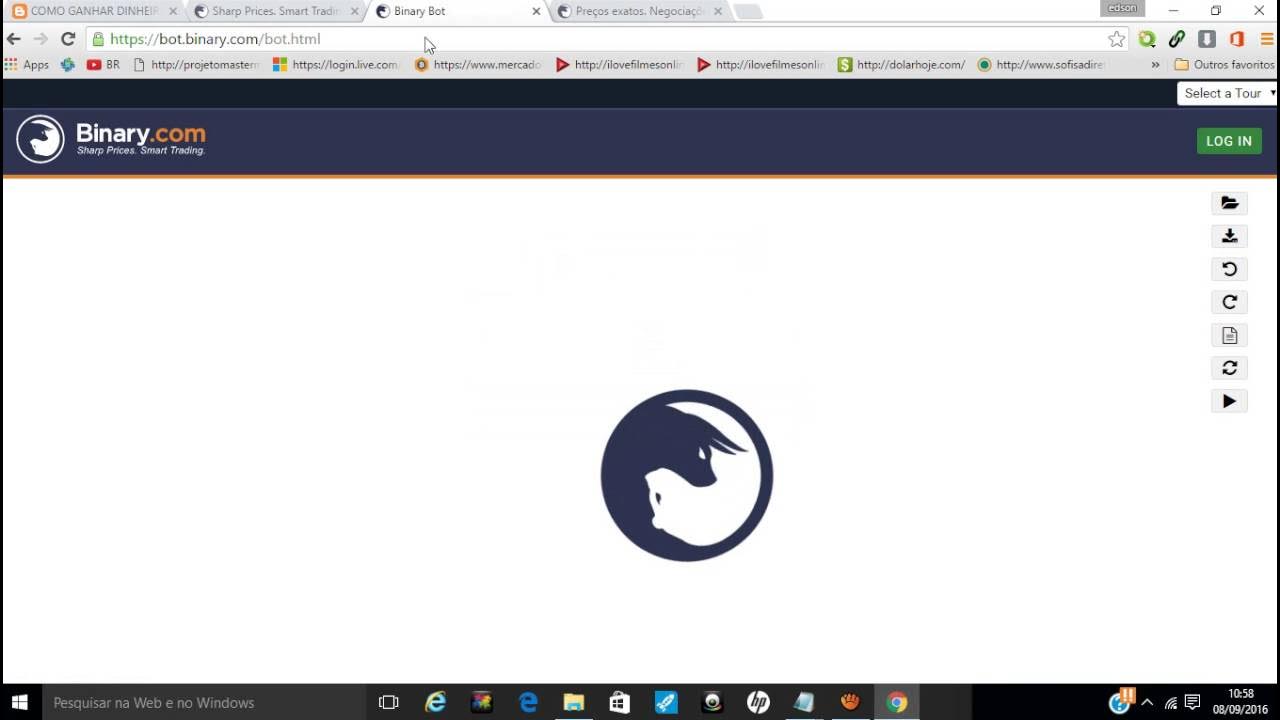Expand the bookmarks overflow chevron

click(1155, 65)
